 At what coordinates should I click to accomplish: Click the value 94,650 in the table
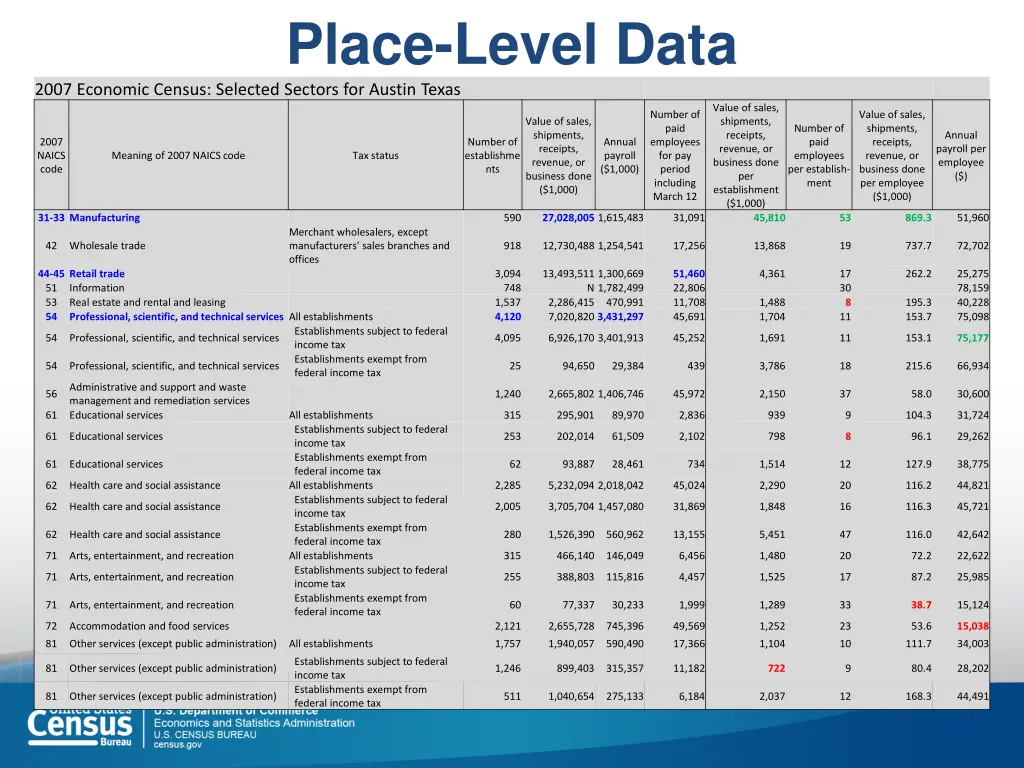[x=578, y=366]
